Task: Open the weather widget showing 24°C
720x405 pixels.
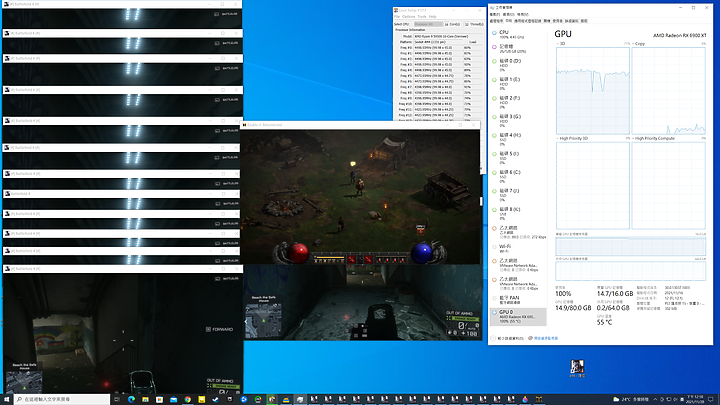Action: coord(631,399)
